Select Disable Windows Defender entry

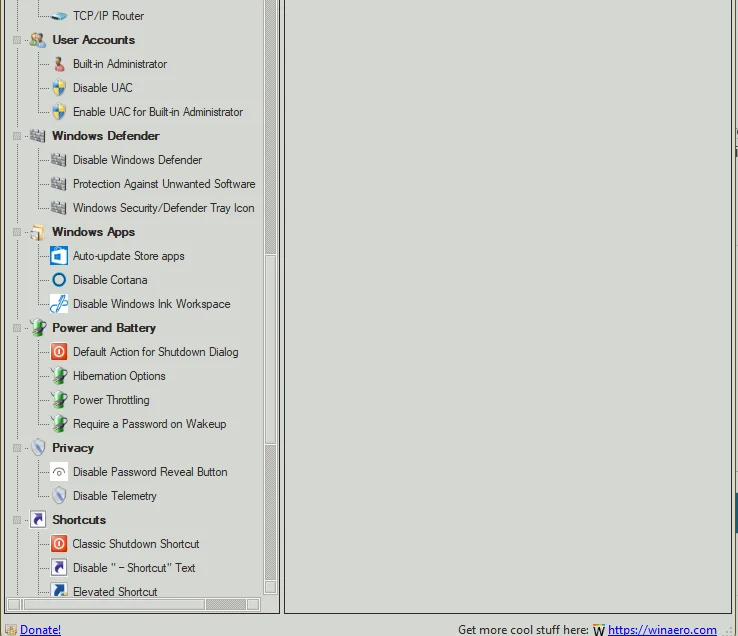pos(137,160)
